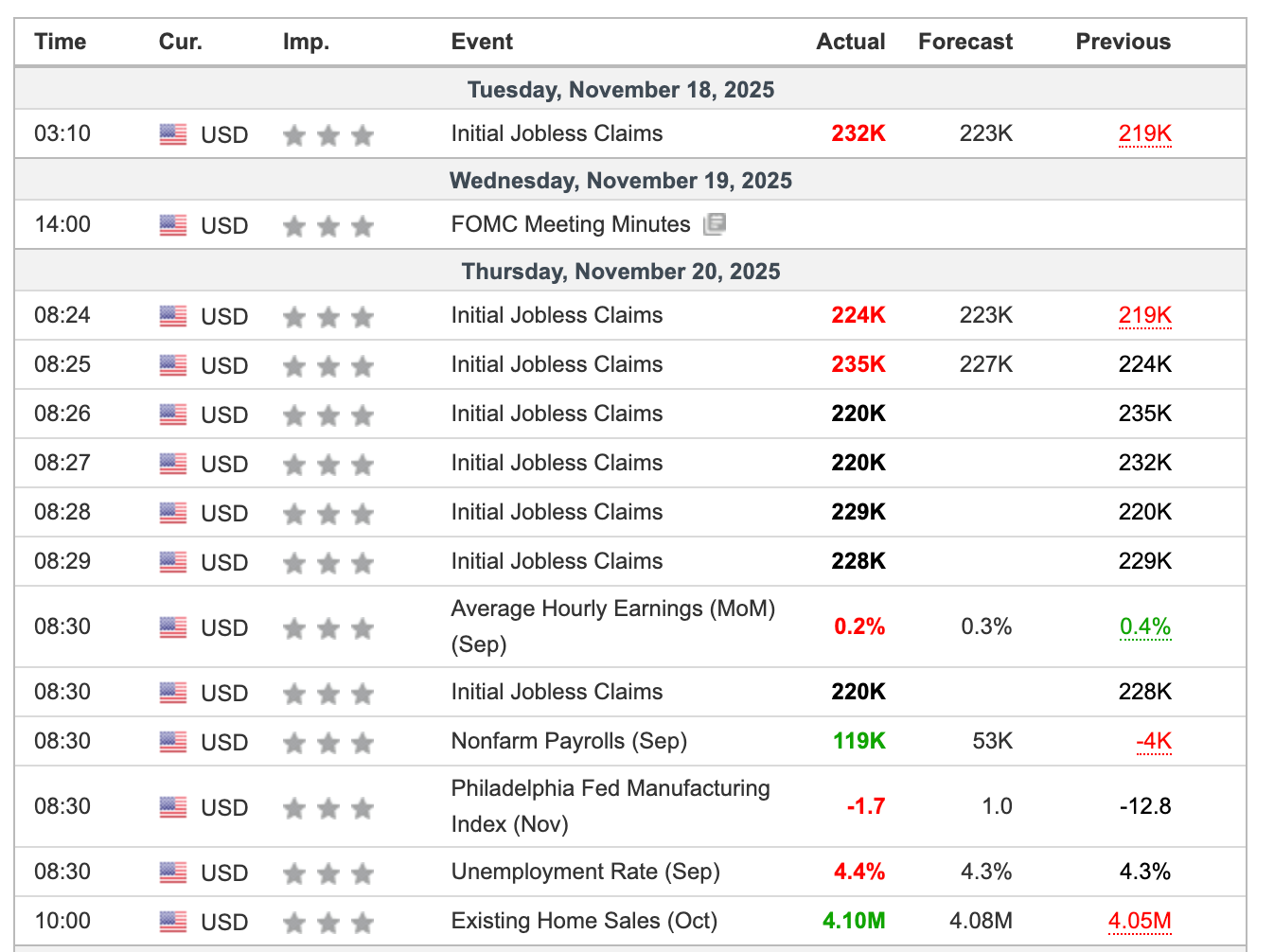Click the importance stars for Average Hourly Earnings
The width and height of the screenshot is (1274, 952).
[x=328, y=628]
